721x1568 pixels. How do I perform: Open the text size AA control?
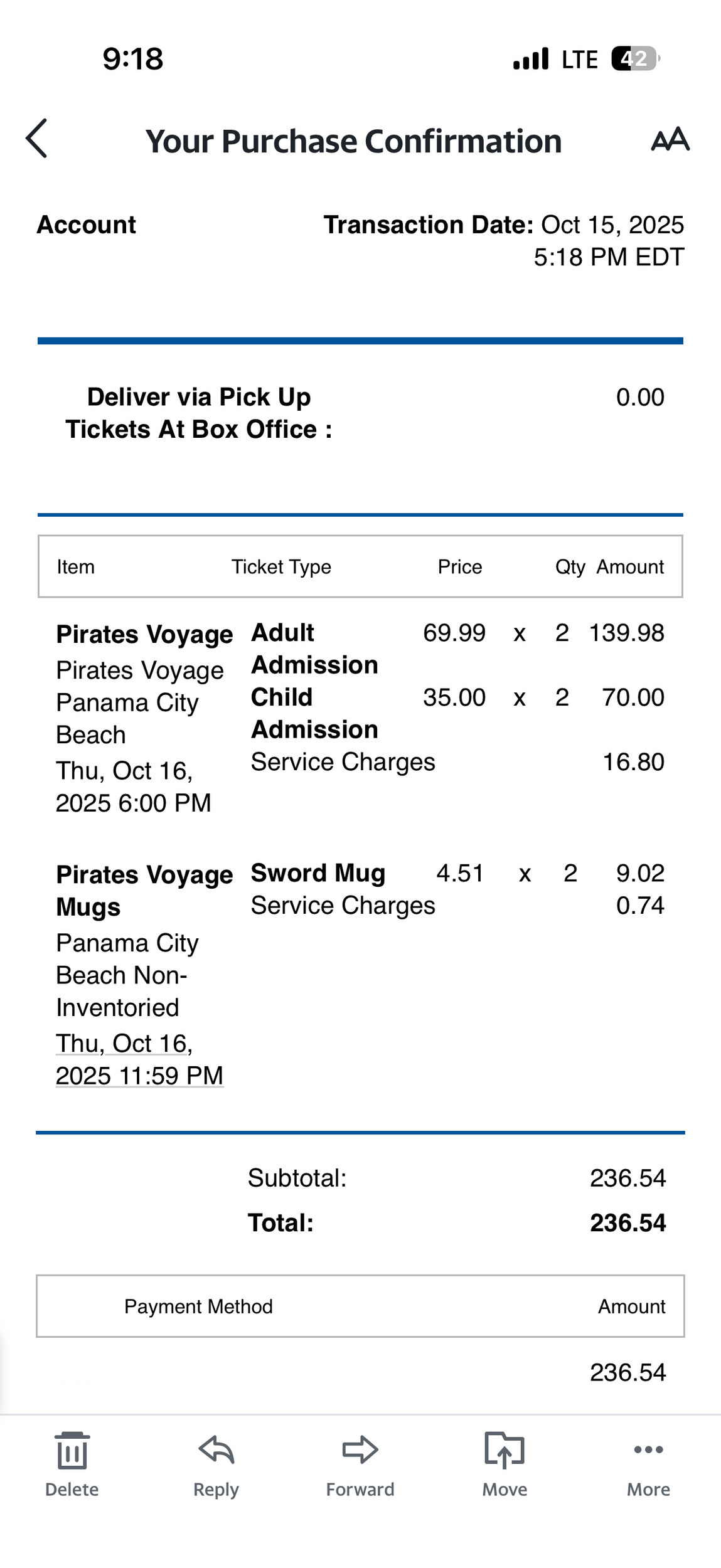click(x=670, y=139)
